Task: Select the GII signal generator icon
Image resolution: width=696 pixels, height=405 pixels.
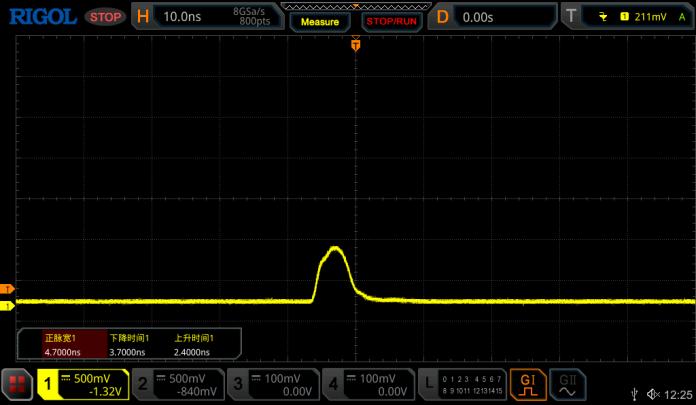Action: point(567,384)
